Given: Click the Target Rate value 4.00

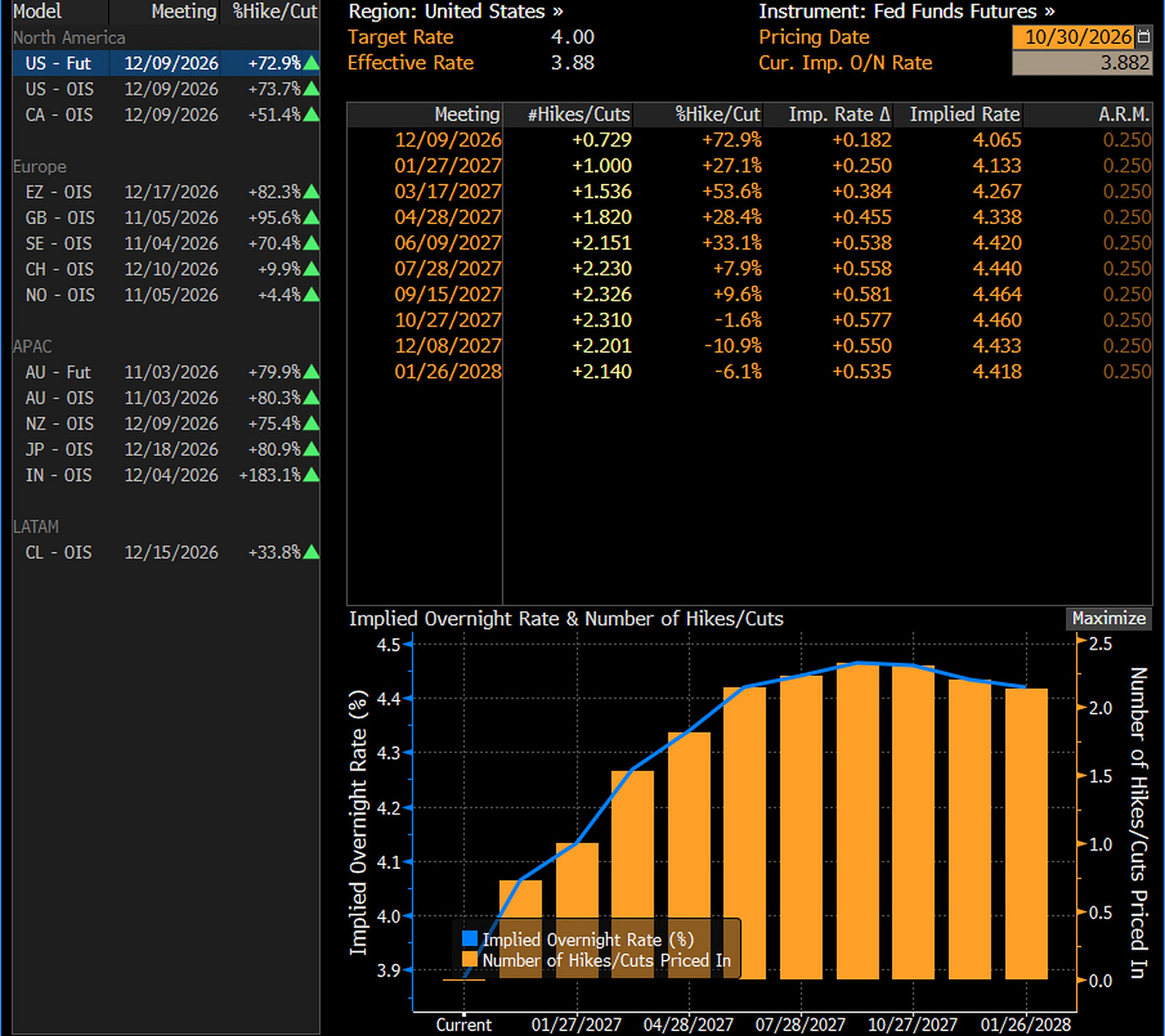Looking at the screenshot, I should [x=573, y=37].
